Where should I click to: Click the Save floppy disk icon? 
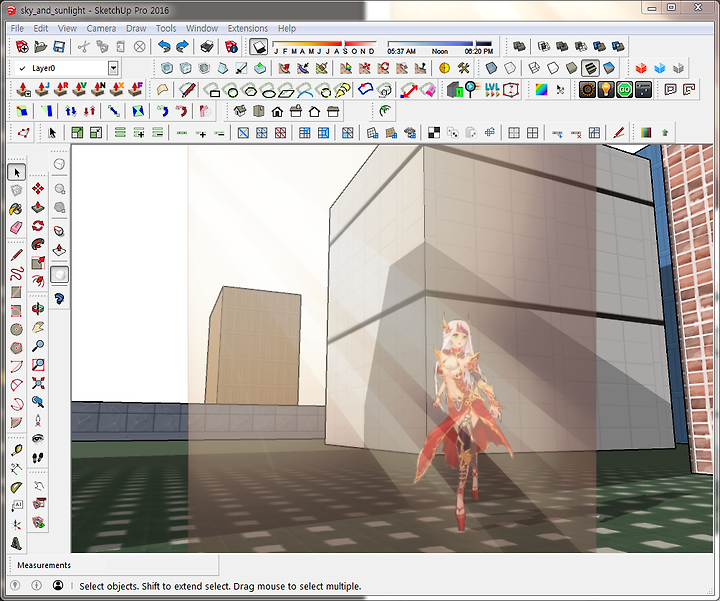59,46
